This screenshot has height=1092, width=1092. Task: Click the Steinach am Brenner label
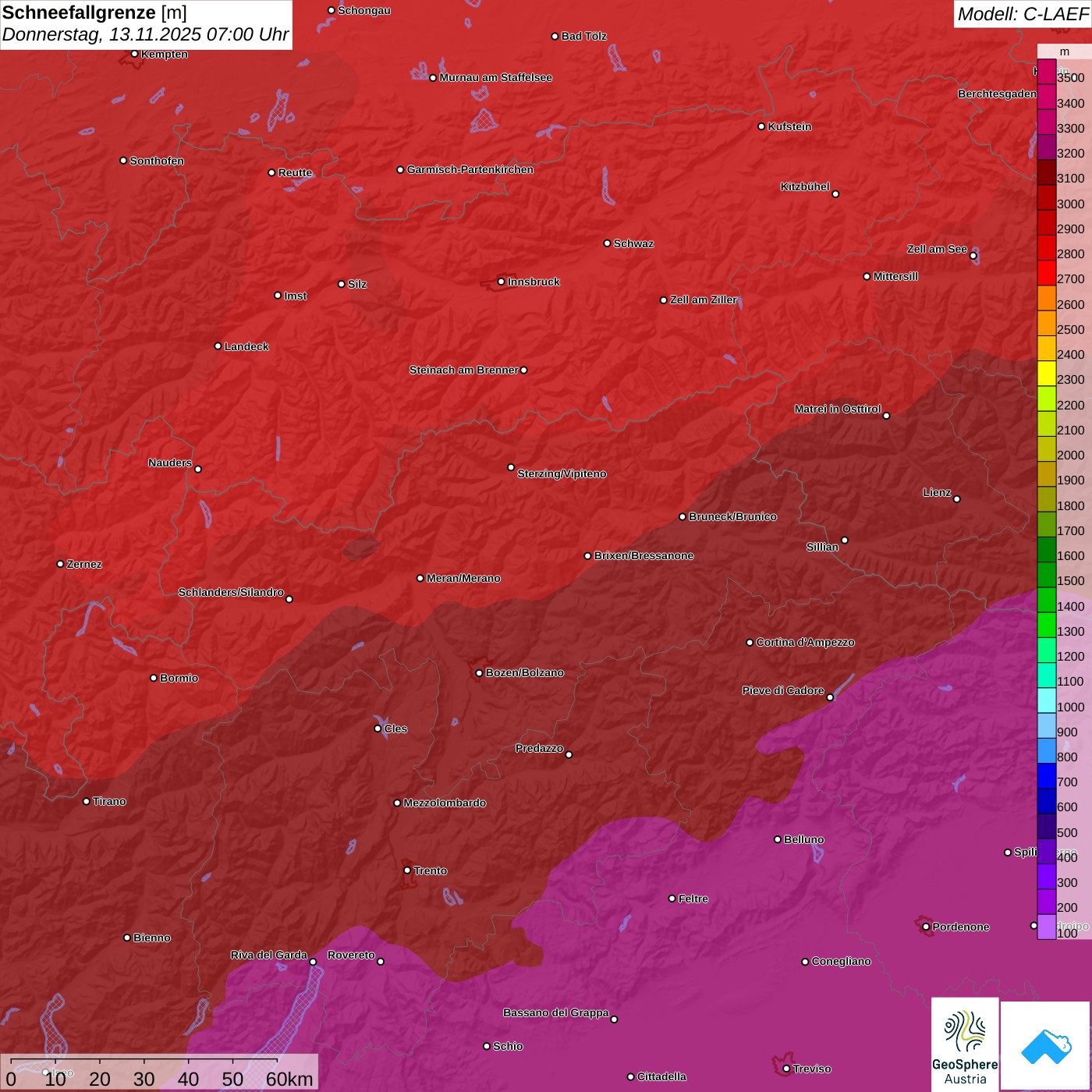click(x=463, y=370)
